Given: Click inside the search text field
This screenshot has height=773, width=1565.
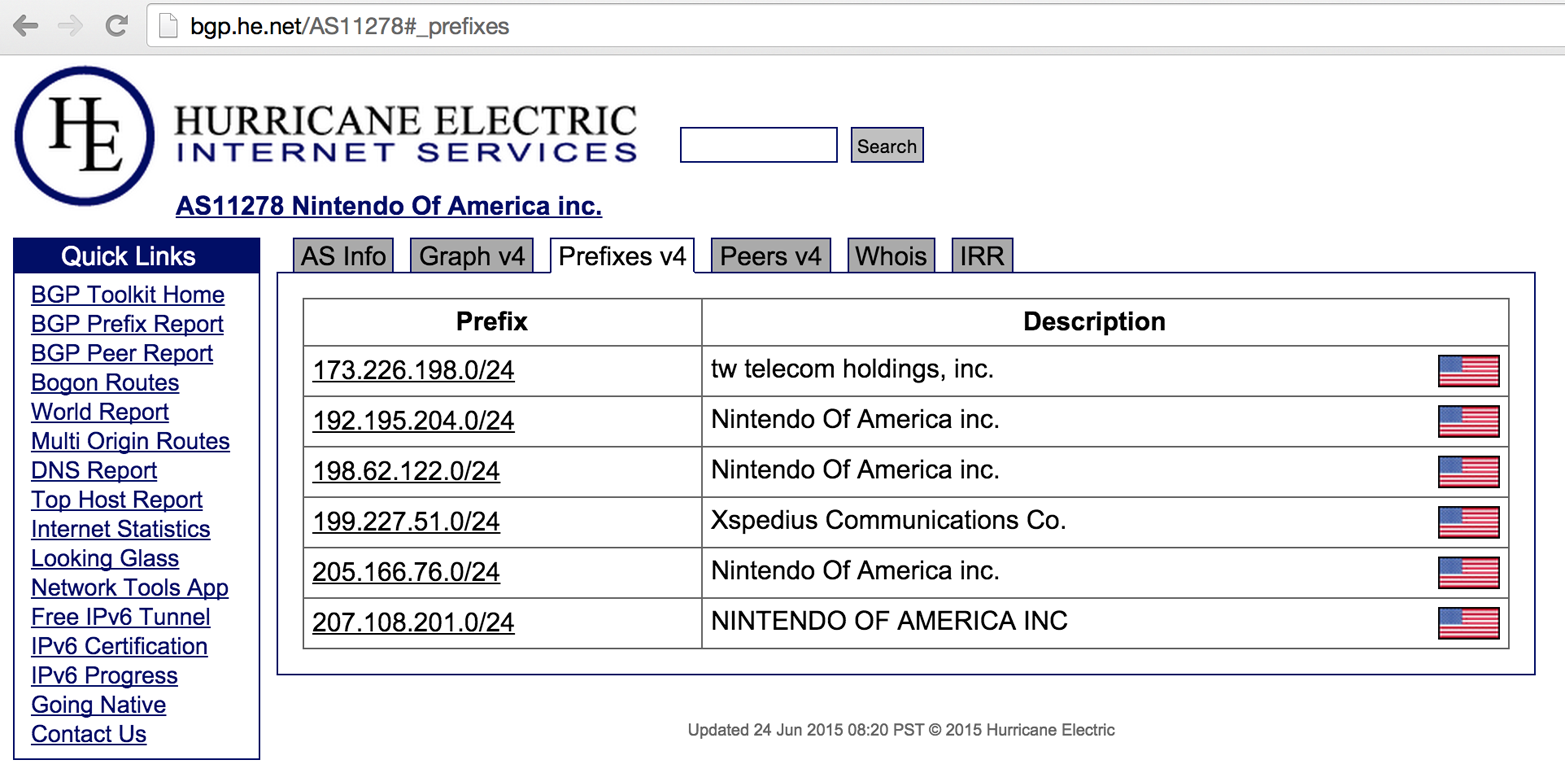Looking at the screenshot, I should click(757, 145).
